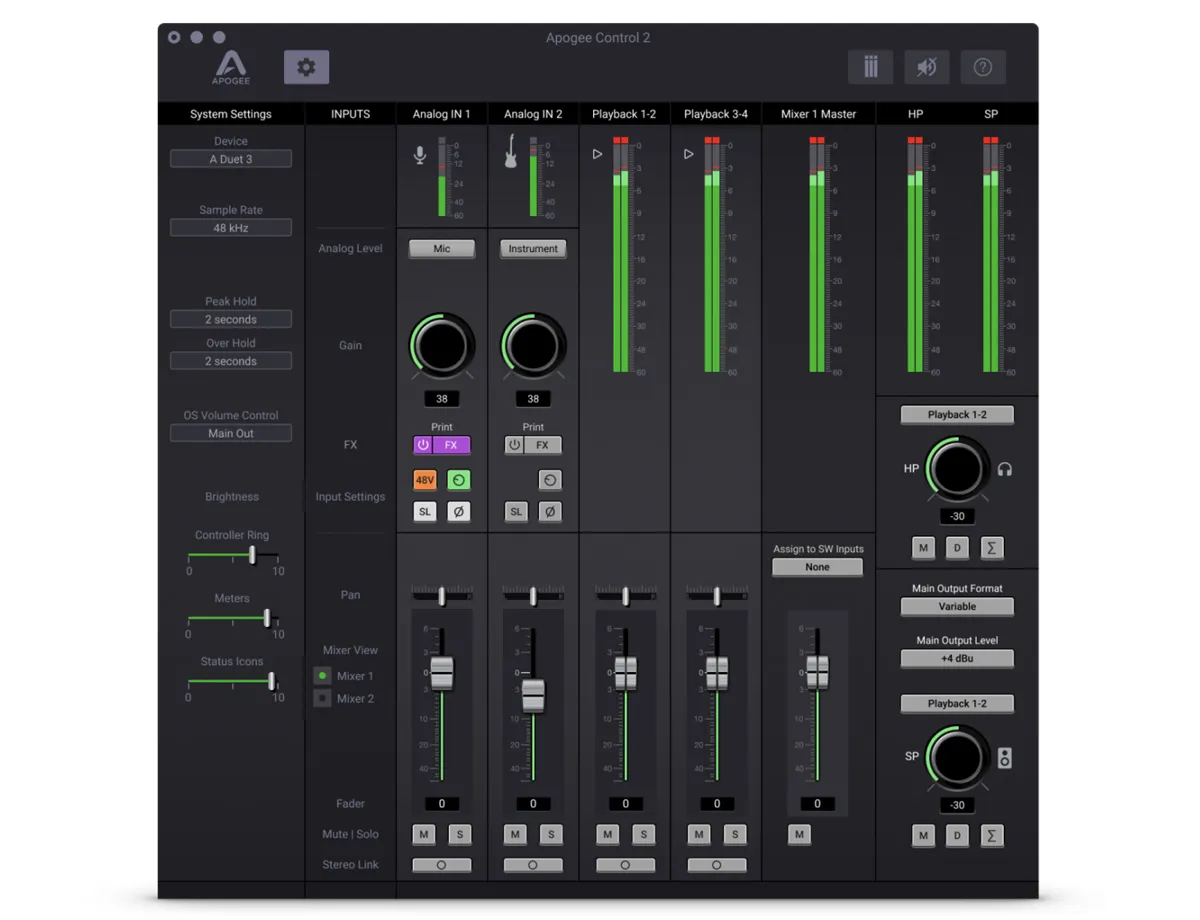Image resolution: width=1200 pixels, height=920 pixels.
Task: Toggle polarity invert on Analog IN 1
Action: (459, 511)
